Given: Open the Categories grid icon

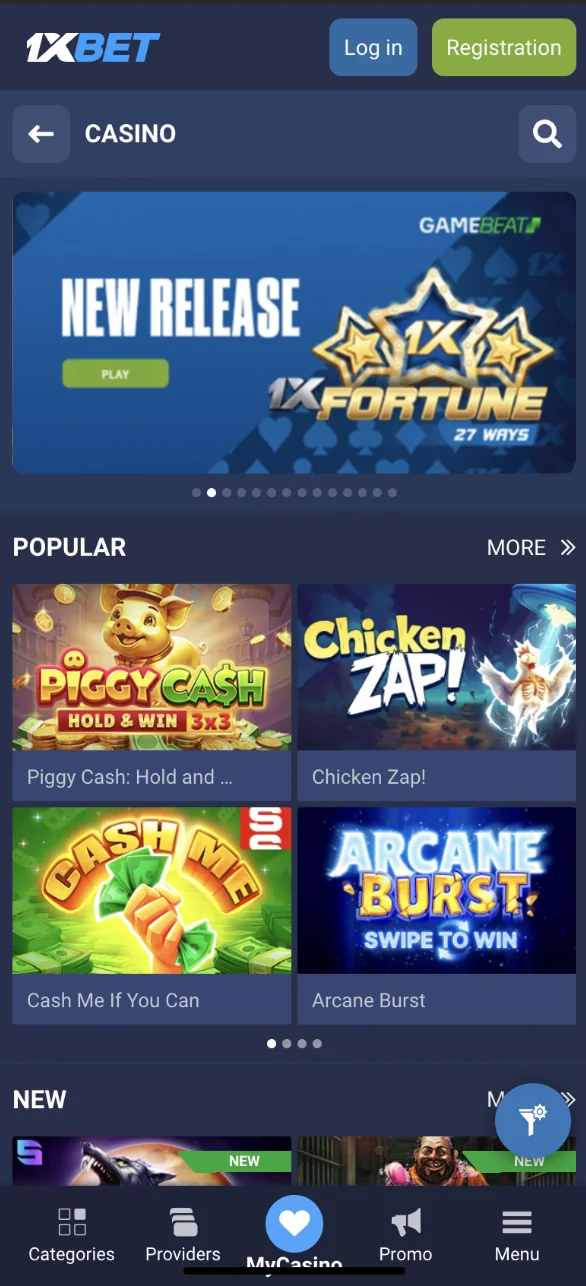Looking at the screenshot, I should pos(71,1222).
